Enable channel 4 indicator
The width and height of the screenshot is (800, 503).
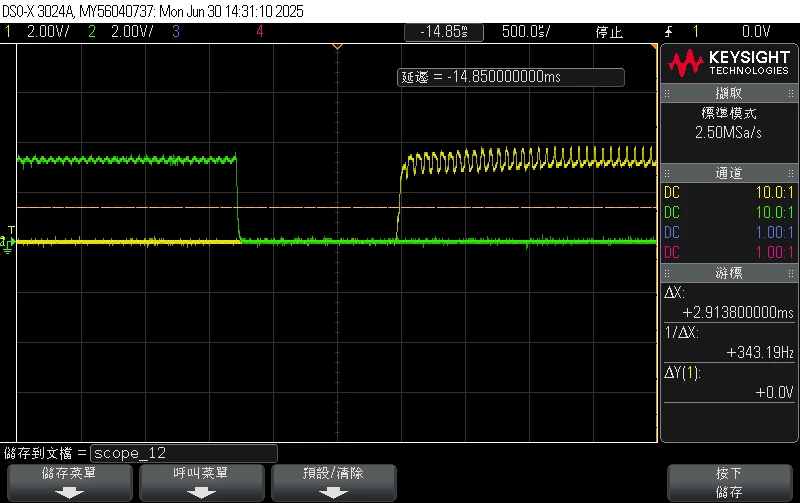pos(260,32)
